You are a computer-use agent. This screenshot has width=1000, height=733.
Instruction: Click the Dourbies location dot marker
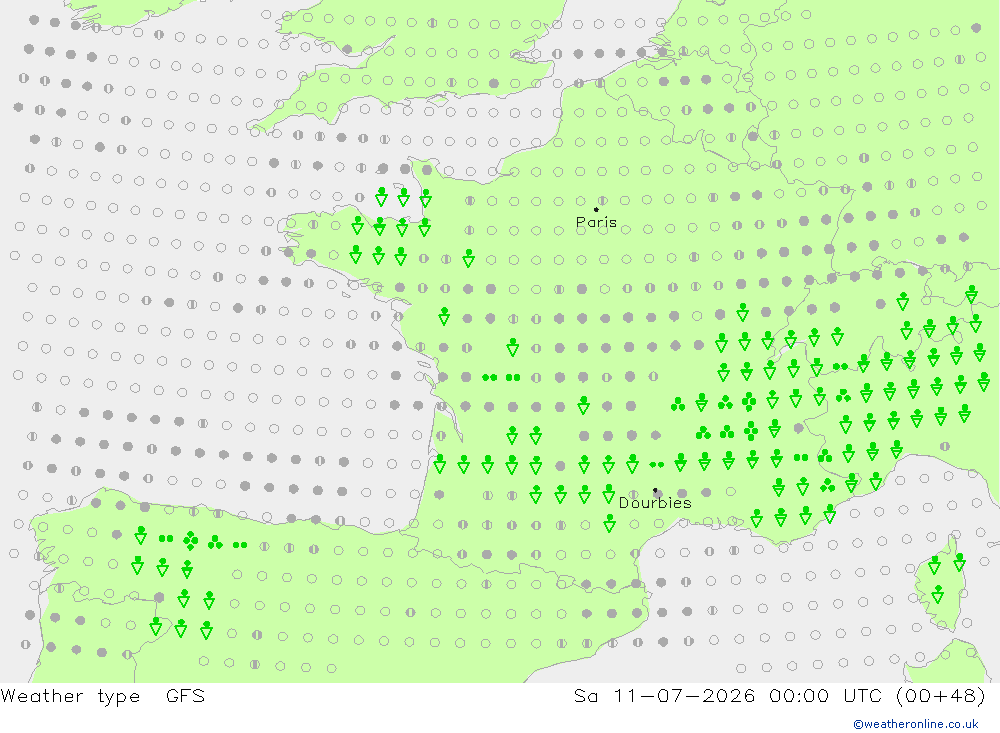655,490
